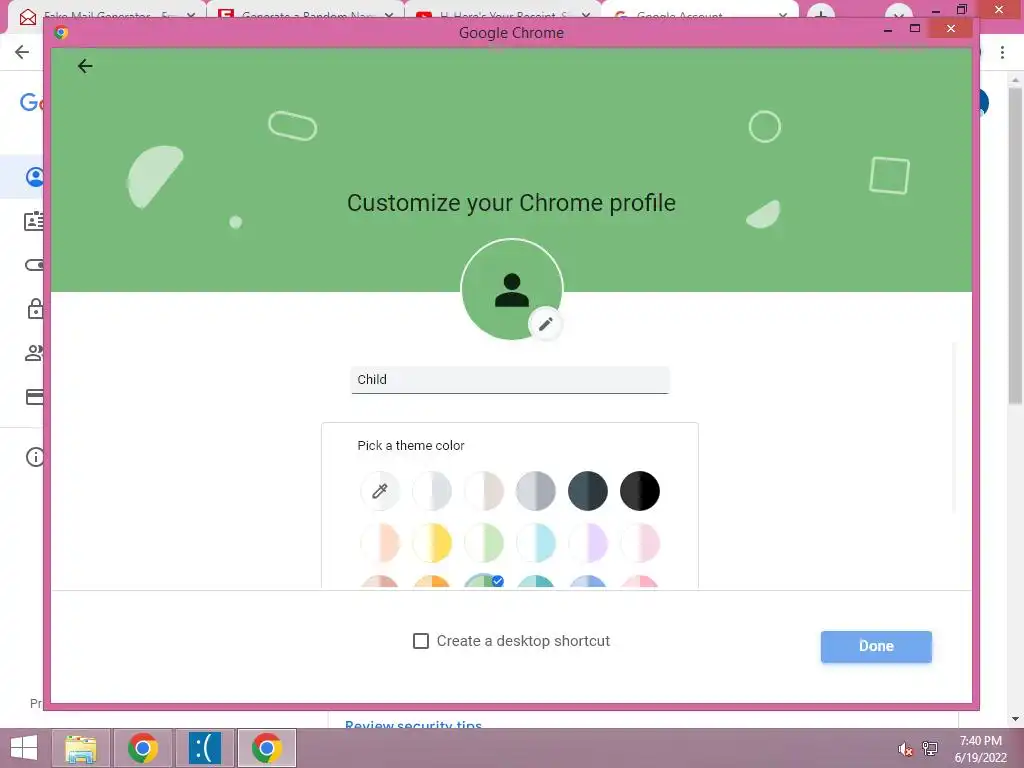
Task: Click the background browser's back navigation arrow
Action: point(22,52)
